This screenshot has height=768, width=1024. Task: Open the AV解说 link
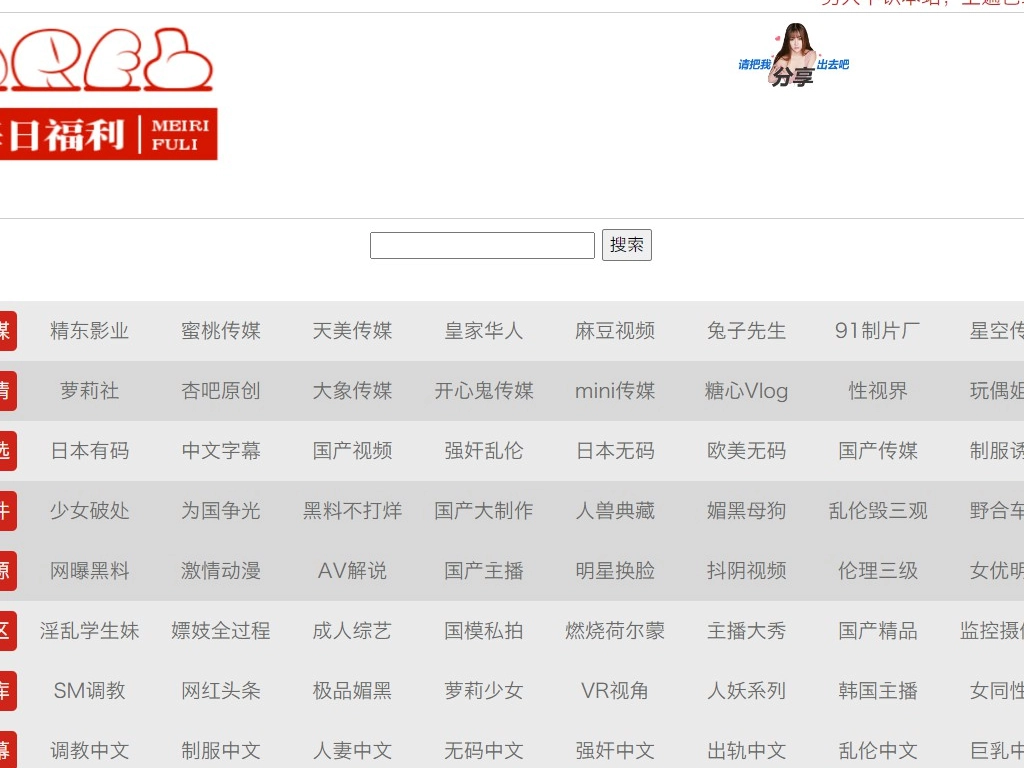(352, 571)
